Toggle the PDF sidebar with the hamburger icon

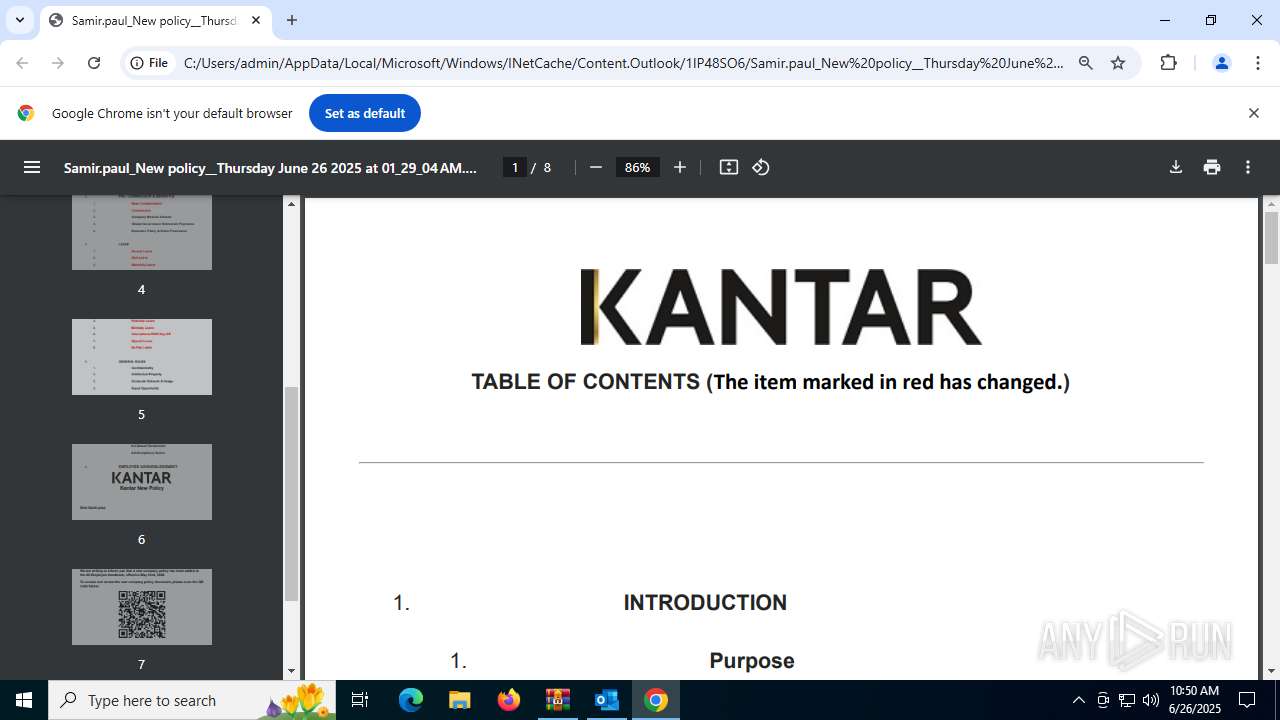[32, 167]
